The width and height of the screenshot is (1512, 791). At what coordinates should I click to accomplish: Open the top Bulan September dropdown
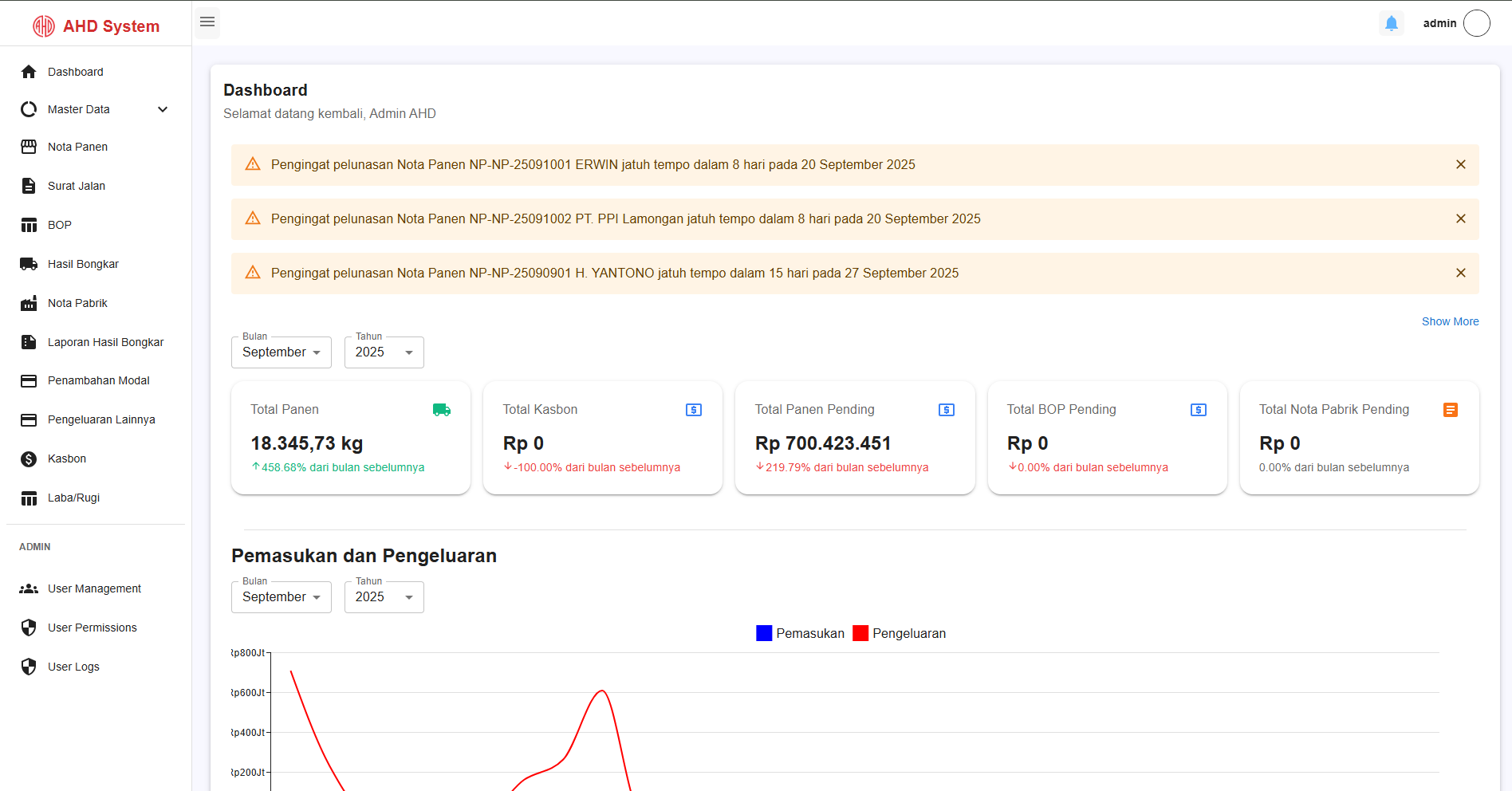point(281,352)
